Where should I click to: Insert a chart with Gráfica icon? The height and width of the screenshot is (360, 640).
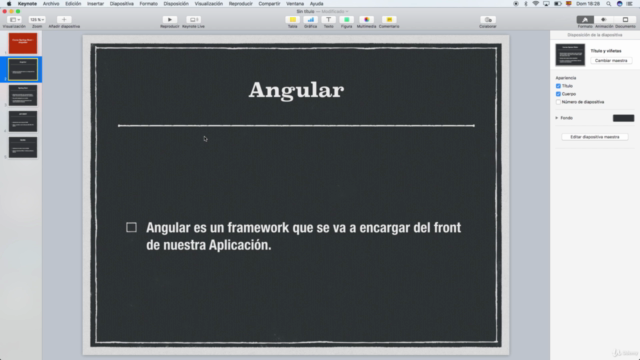pyautogui.click(x=311, y=20)
